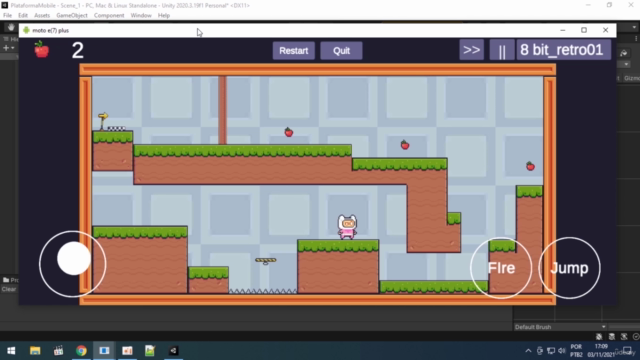Open Windows Start menu
The width and height of the screenshot is (640, 360).
(11, 351)
